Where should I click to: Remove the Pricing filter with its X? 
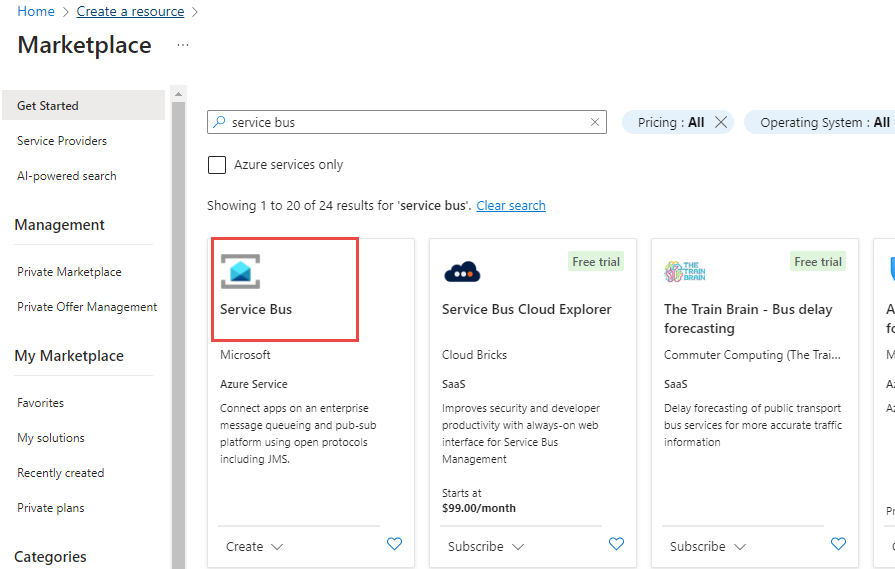(721, 122)
